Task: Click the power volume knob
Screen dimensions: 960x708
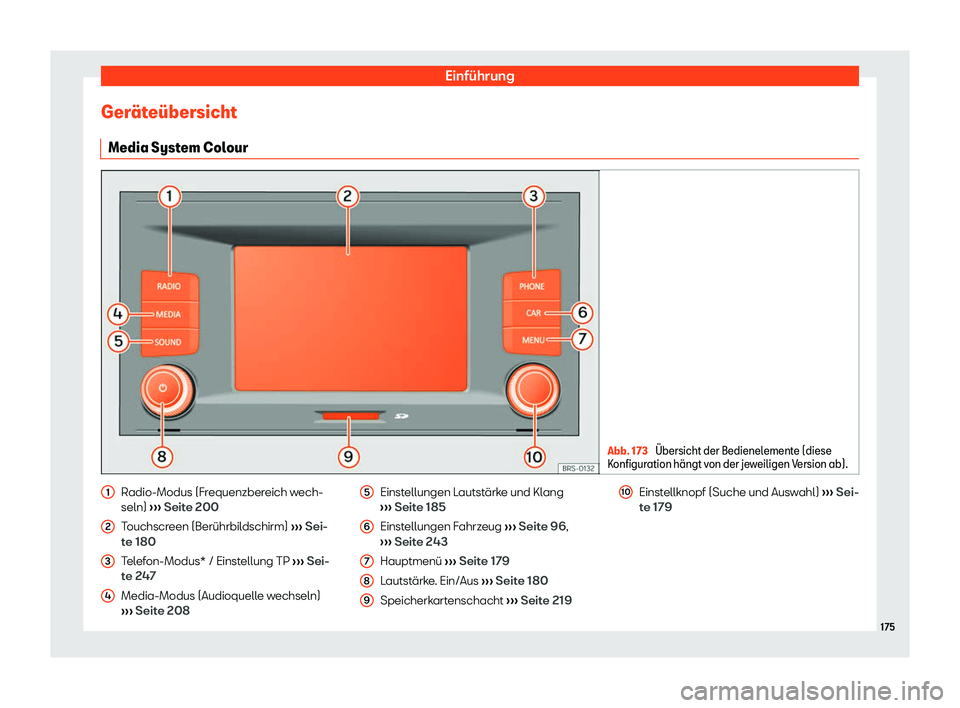Action: coord(163,390)
